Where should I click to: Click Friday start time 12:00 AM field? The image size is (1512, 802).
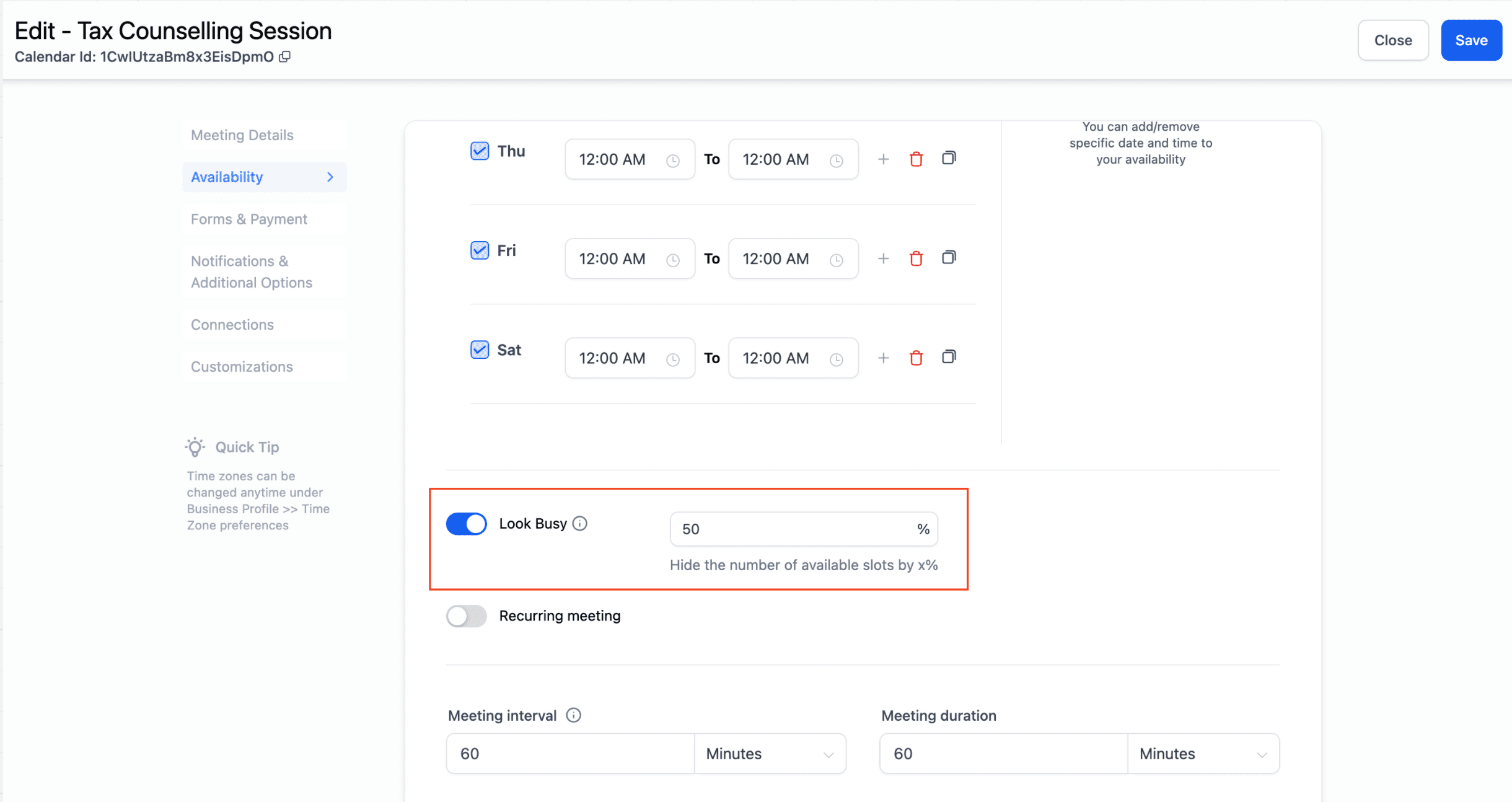(630, 258)
